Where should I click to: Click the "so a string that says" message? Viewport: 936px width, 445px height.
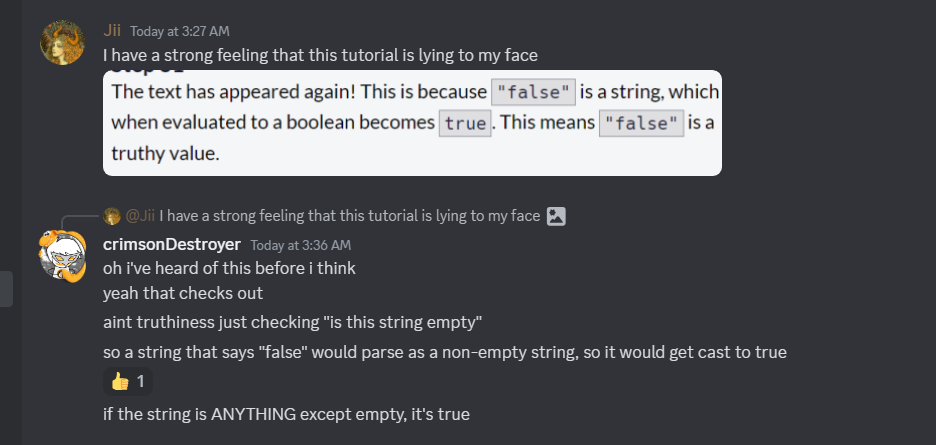pyautogui.click(x=445, y=352)
